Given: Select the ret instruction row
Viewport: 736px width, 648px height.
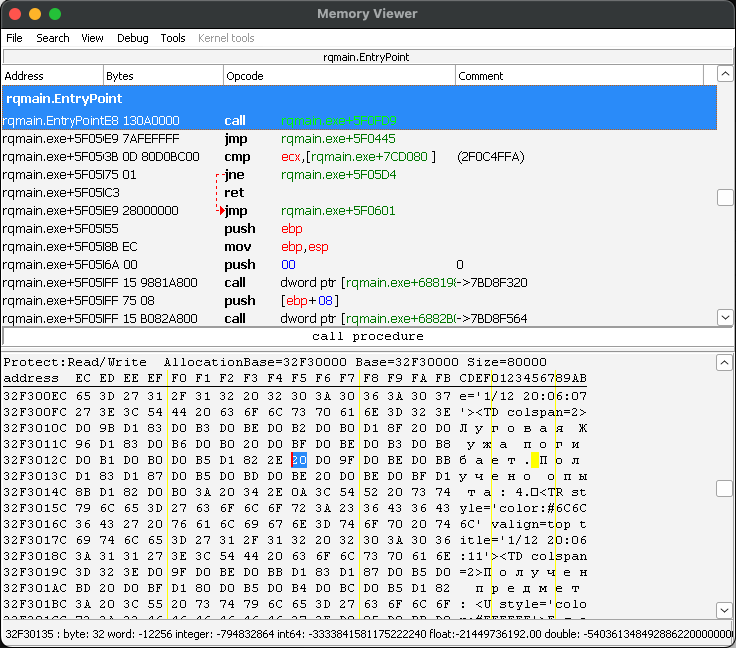Looking at the screenshot, I should (x=359, y=192).
